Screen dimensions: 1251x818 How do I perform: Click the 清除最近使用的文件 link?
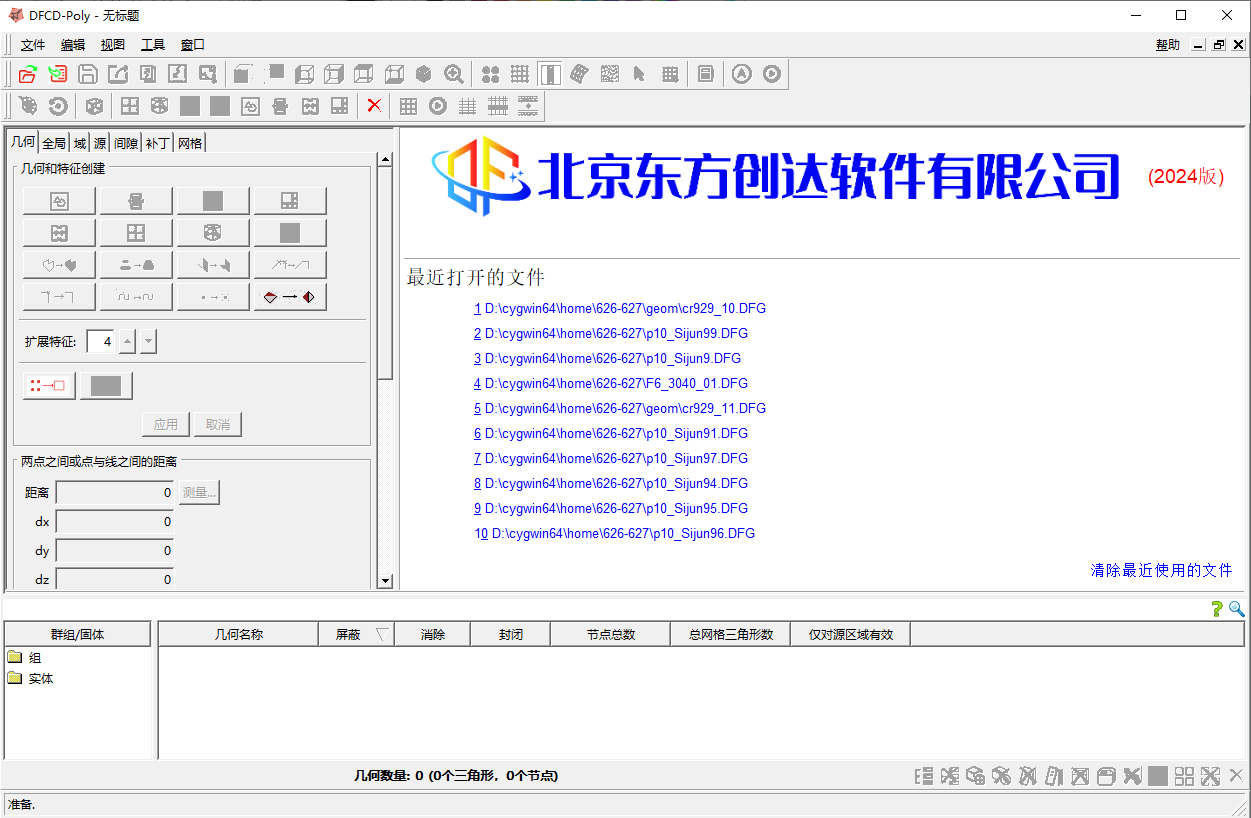[x=1162, y=570]
